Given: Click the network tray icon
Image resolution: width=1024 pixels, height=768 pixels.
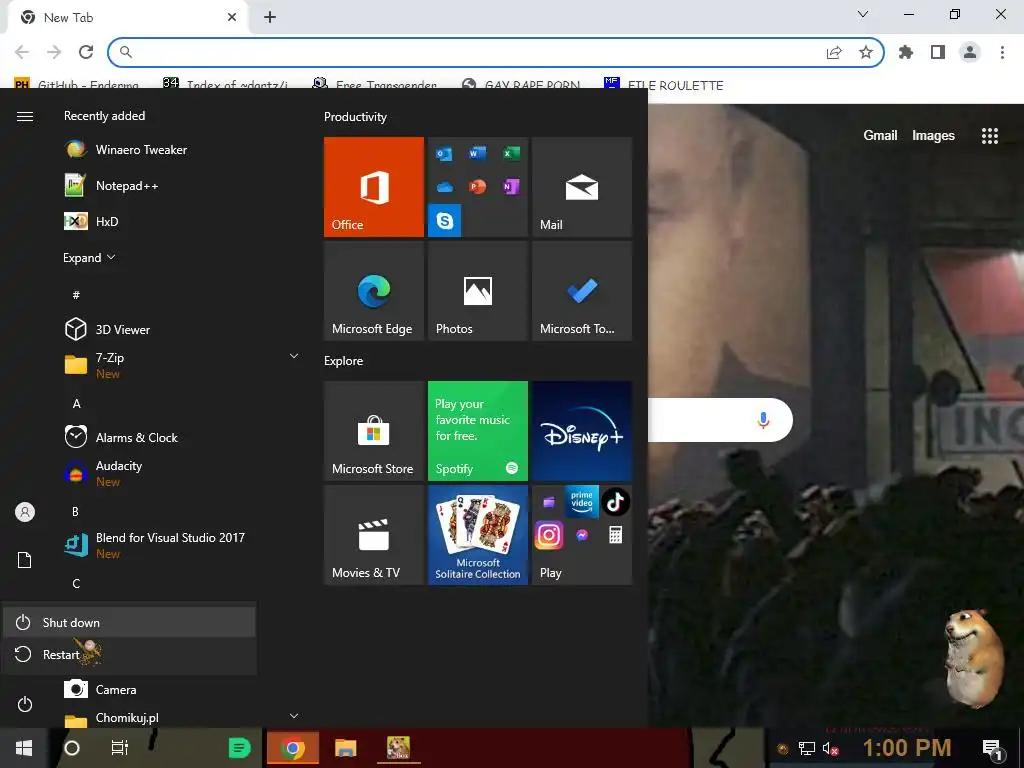Looking at the screenshot, I should point(807,748).
